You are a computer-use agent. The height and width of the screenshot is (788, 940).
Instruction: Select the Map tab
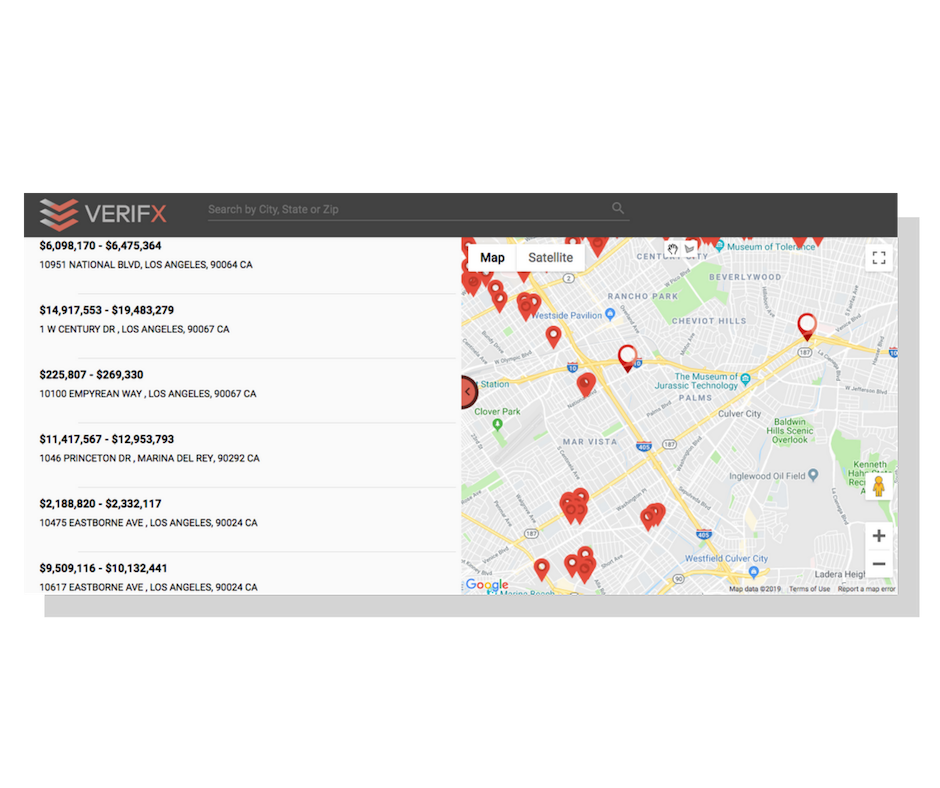click(491, 257)
